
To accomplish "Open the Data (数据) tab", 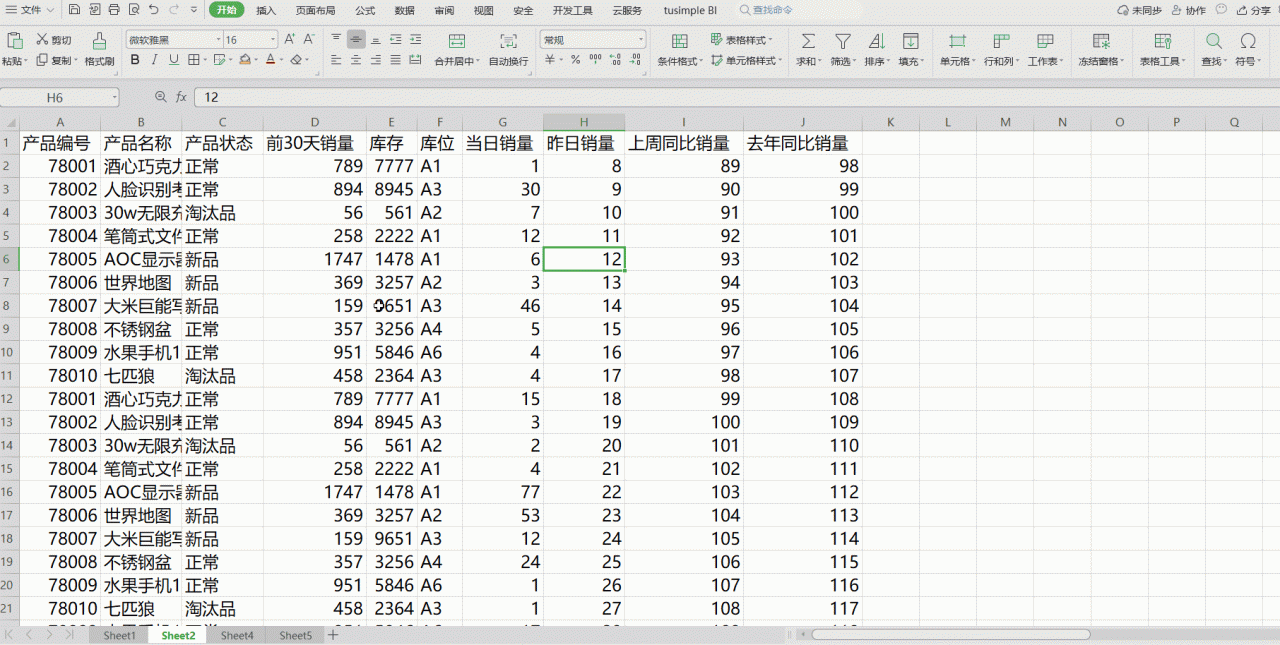I will click(x=404, y=10).
